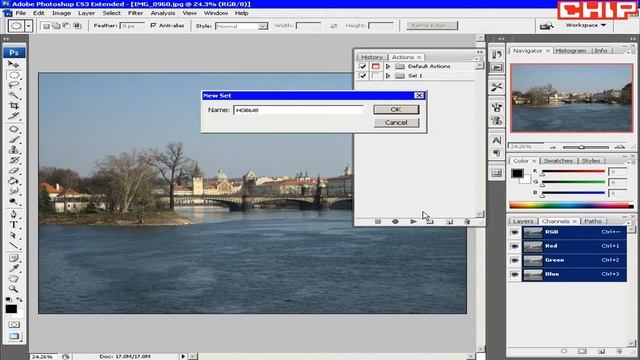Switch to the Swatches tab
Viewport: 640px width, 360px height.
[x=558, y=161]
